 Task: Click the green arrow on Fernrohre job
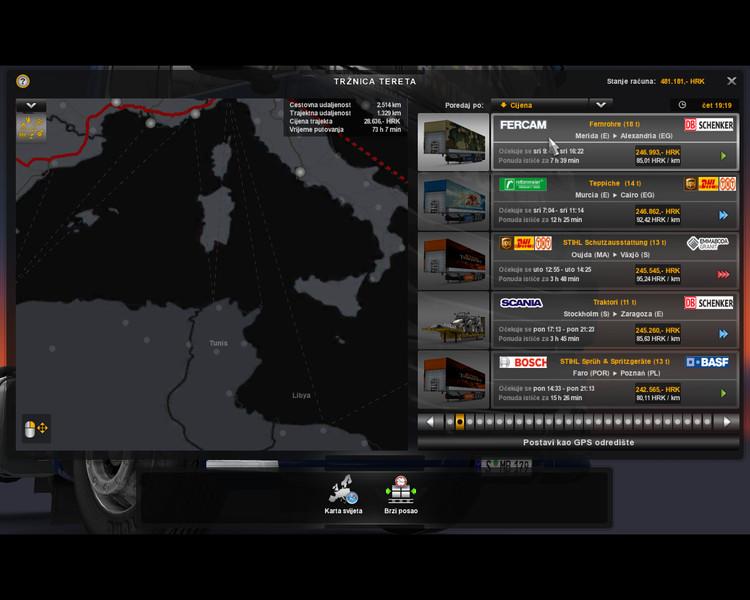(x=724, y=156)
